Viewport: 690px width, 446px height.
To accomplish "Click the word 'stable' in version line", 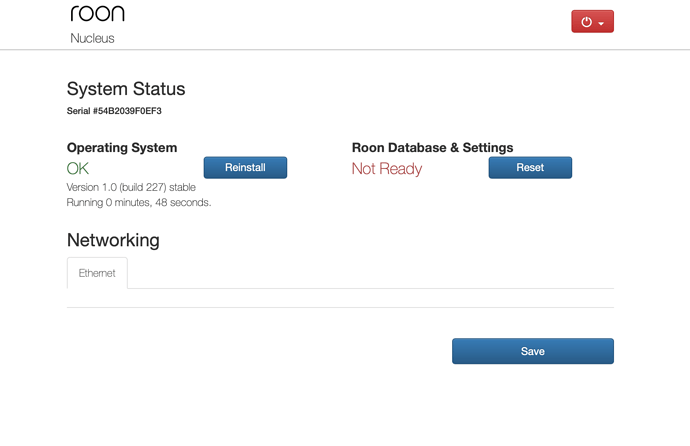I will [182, 187].
